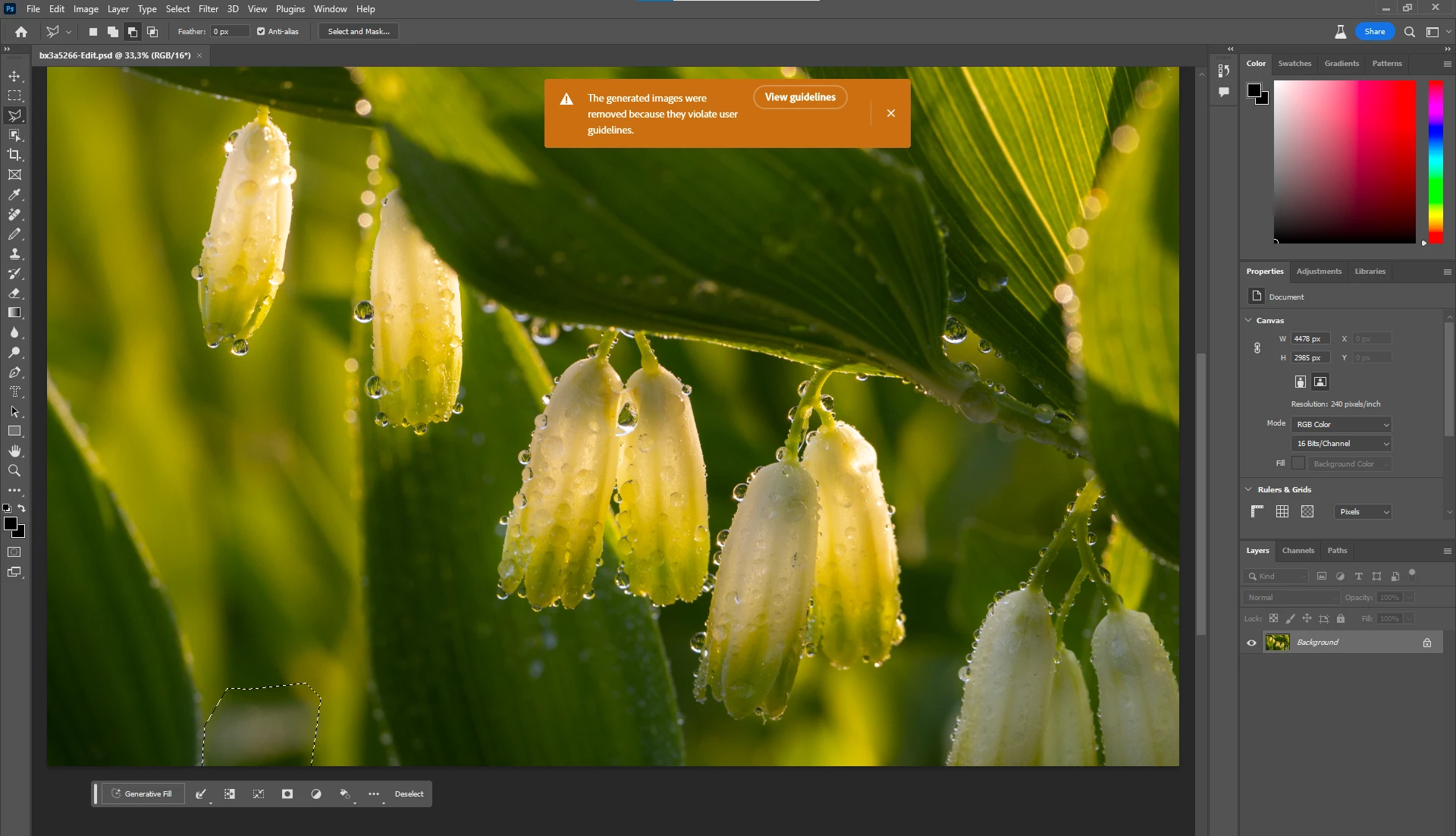
Task: Click the View guidelines button
Action: coord(799,97)
